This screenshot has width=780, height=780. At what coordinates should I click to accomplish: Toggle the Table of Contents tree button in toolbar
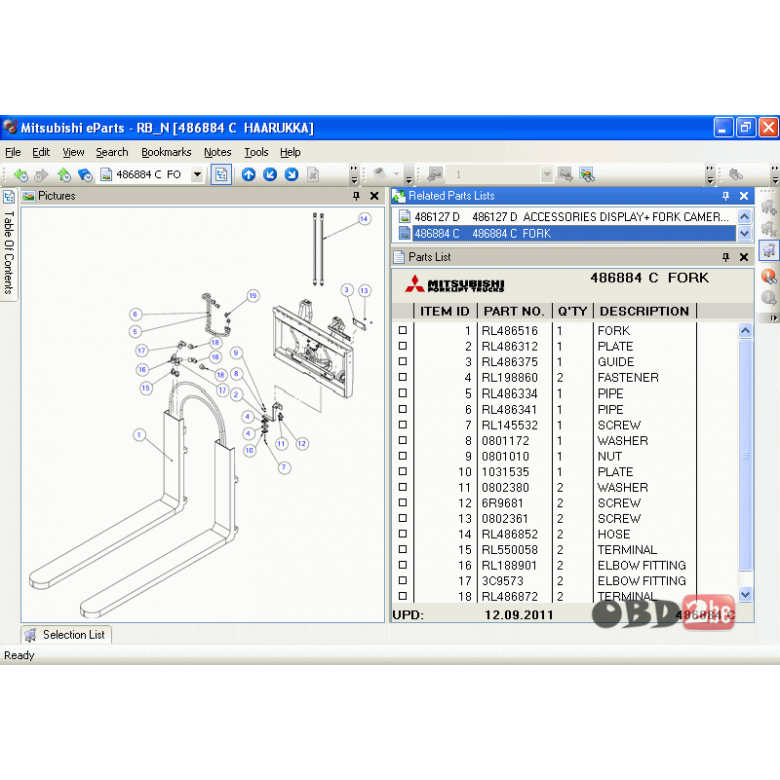pos(221,175)
